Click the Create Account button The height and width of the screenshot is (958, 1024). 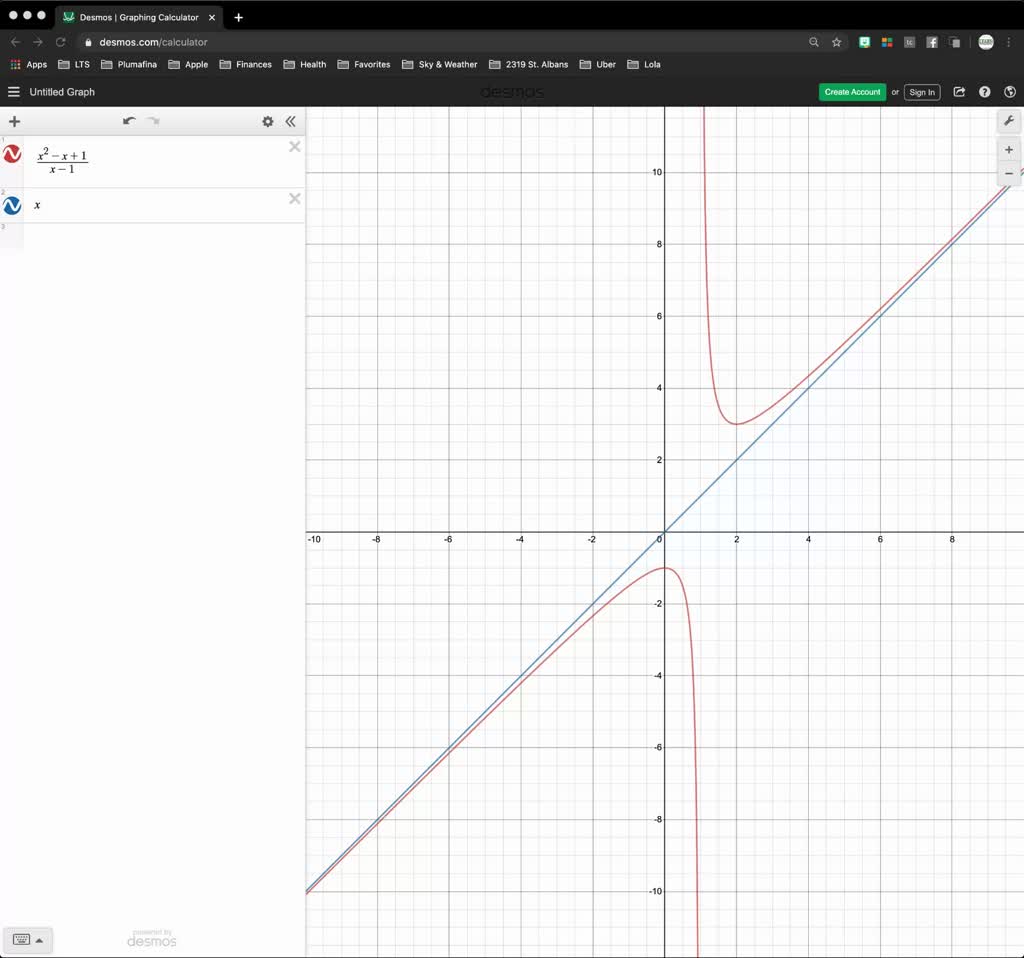click(852, 91)
